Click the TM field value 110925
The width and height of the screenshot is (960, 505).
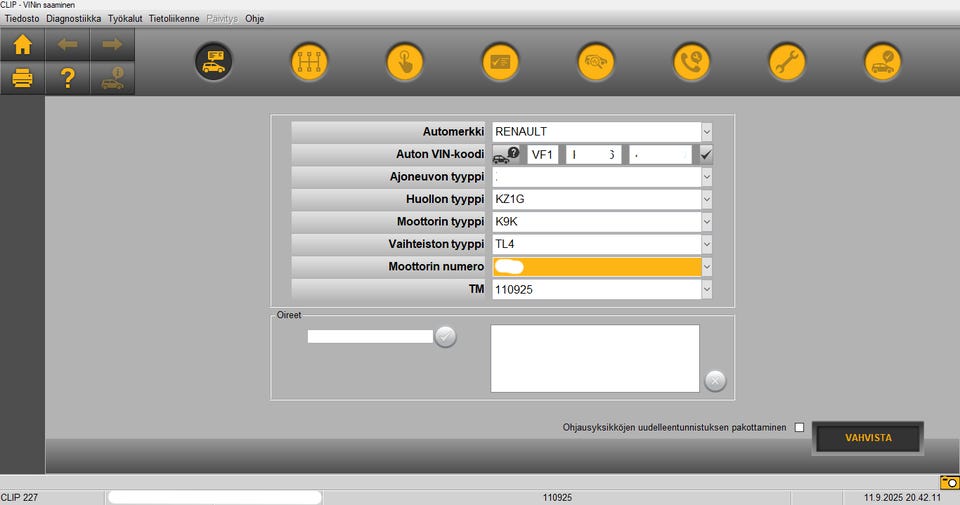coord(597,290)
